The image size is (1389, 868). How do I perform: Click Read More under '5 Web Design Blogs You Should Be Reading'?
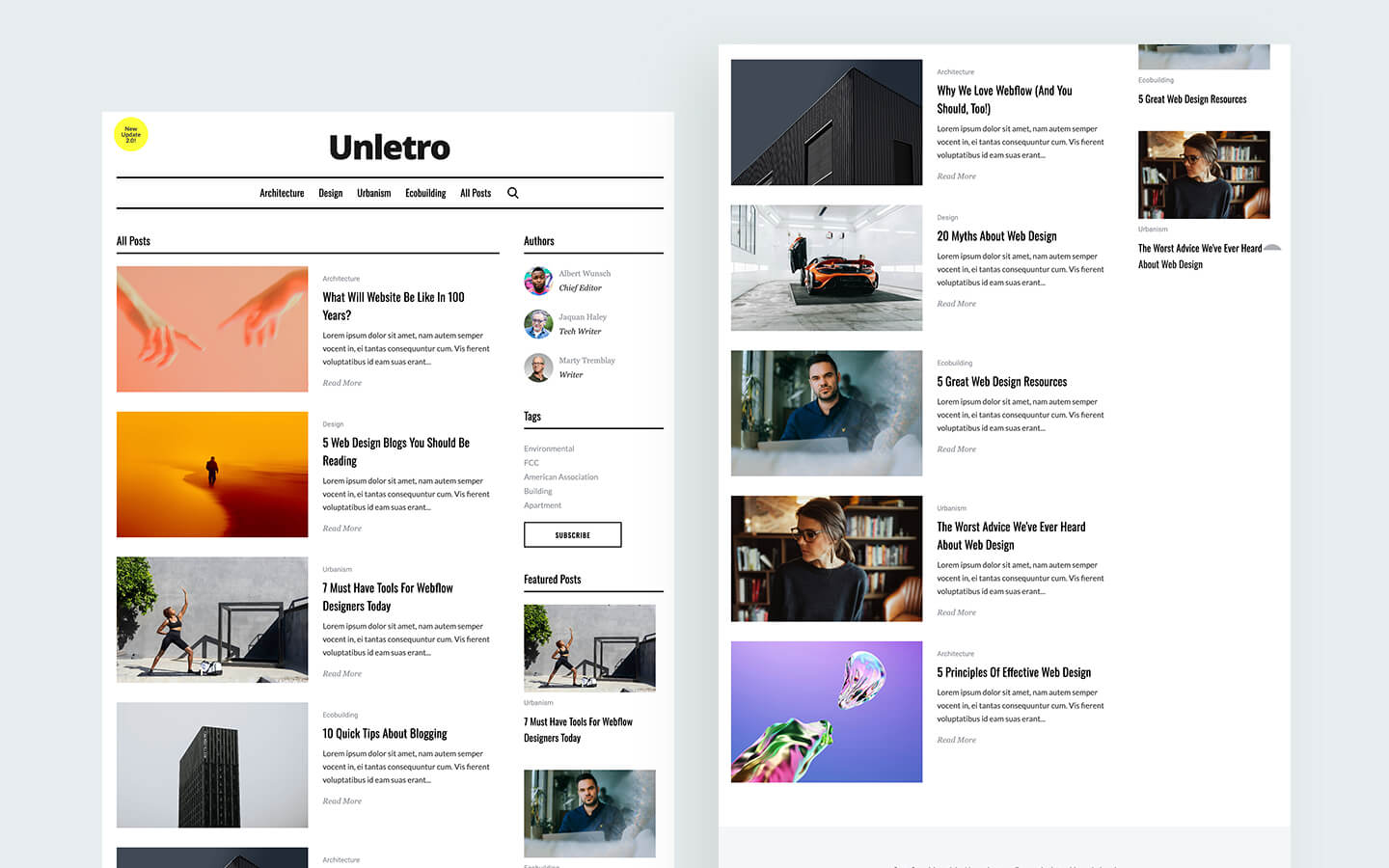click(341, 528)
